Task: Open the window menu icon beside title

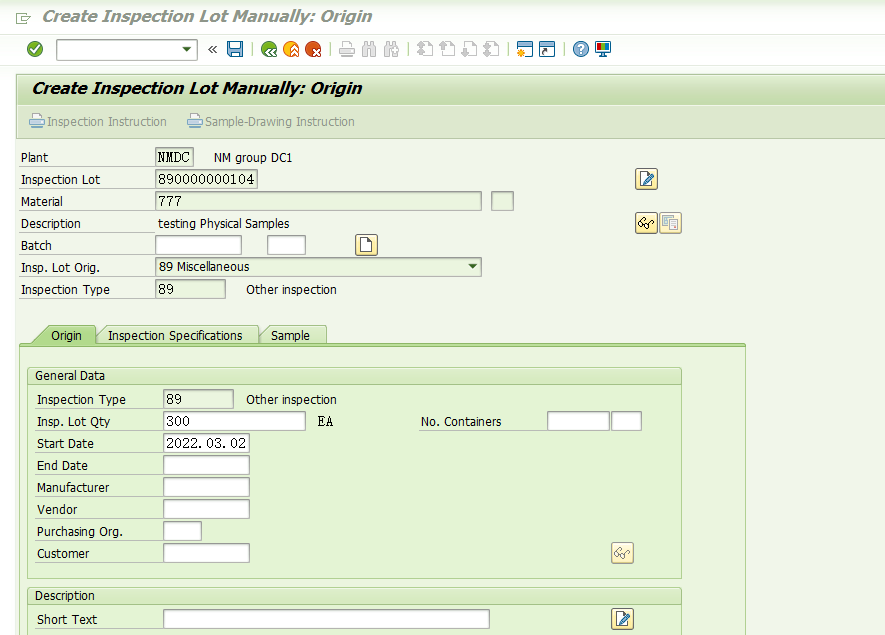Action: pyautogui.click(x=23, y=19)
